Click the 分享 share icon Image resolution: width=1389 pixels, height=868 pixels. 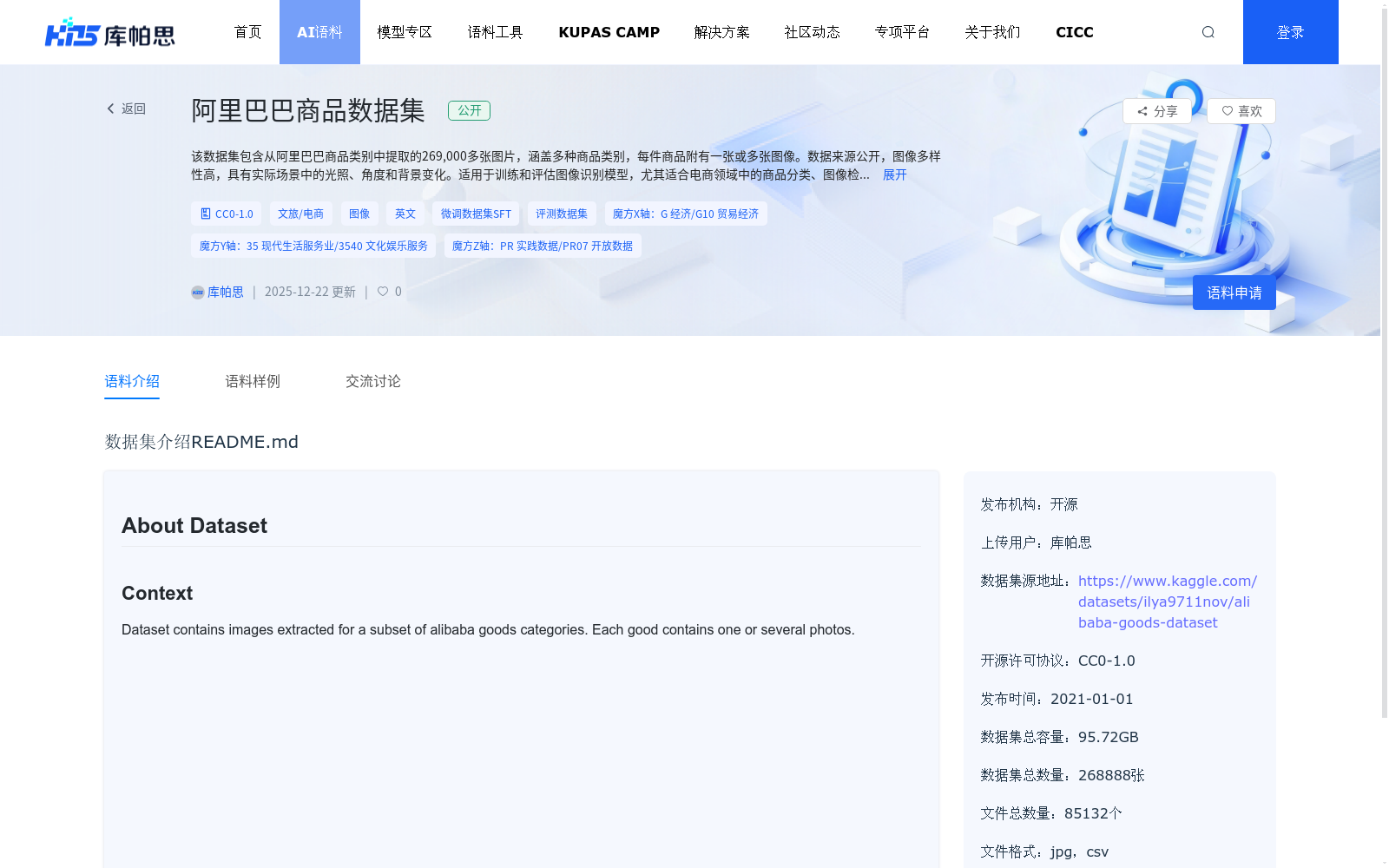pos(1142,111)
